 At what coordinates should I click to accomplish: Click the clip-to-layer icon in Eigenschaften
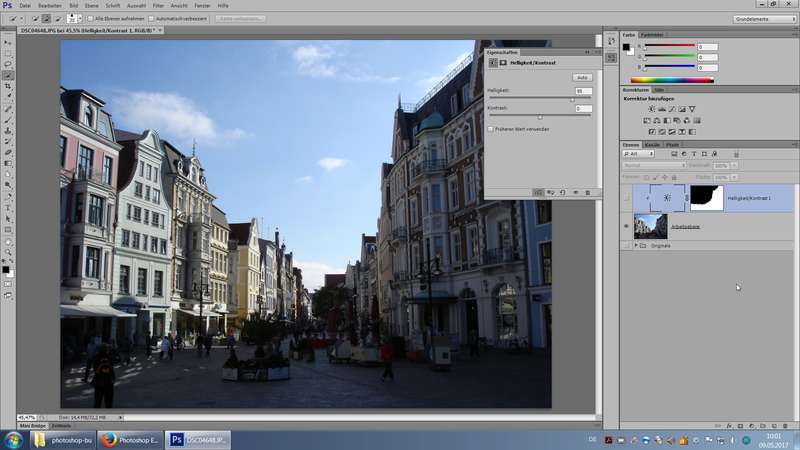point(538,192)
